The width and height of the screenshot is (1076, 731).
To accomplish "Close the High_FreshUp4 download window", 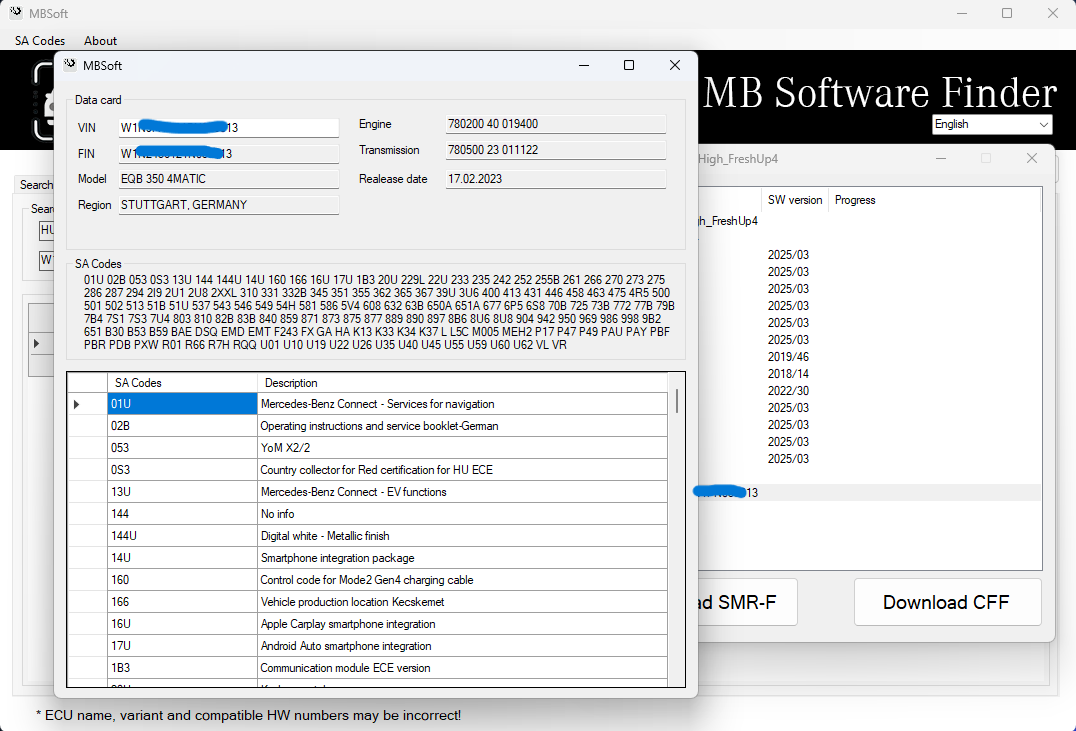I will pos(1032,158).
